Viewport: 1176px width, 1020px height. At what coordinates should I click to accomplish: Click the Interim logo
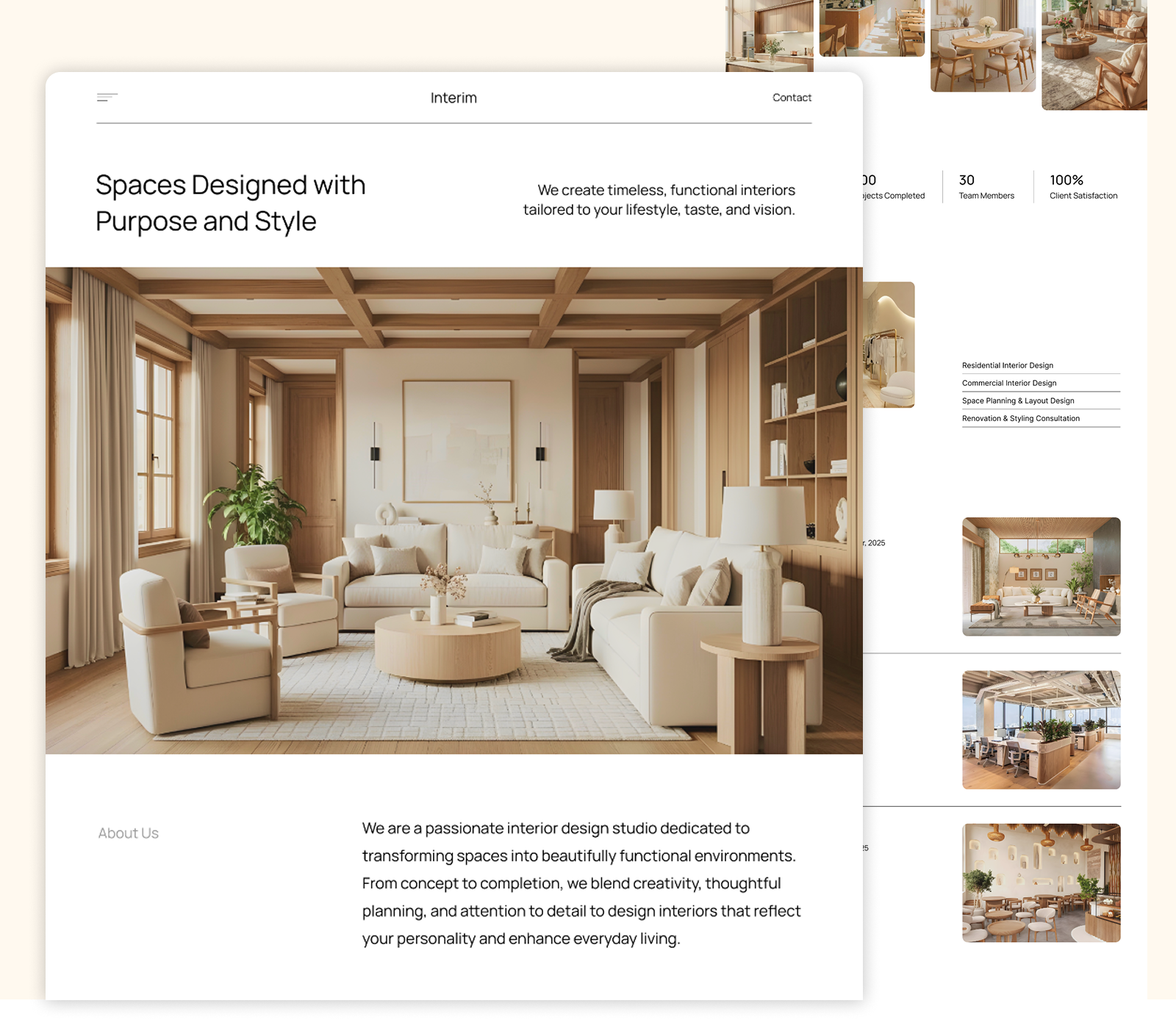[x=452, y=97]
